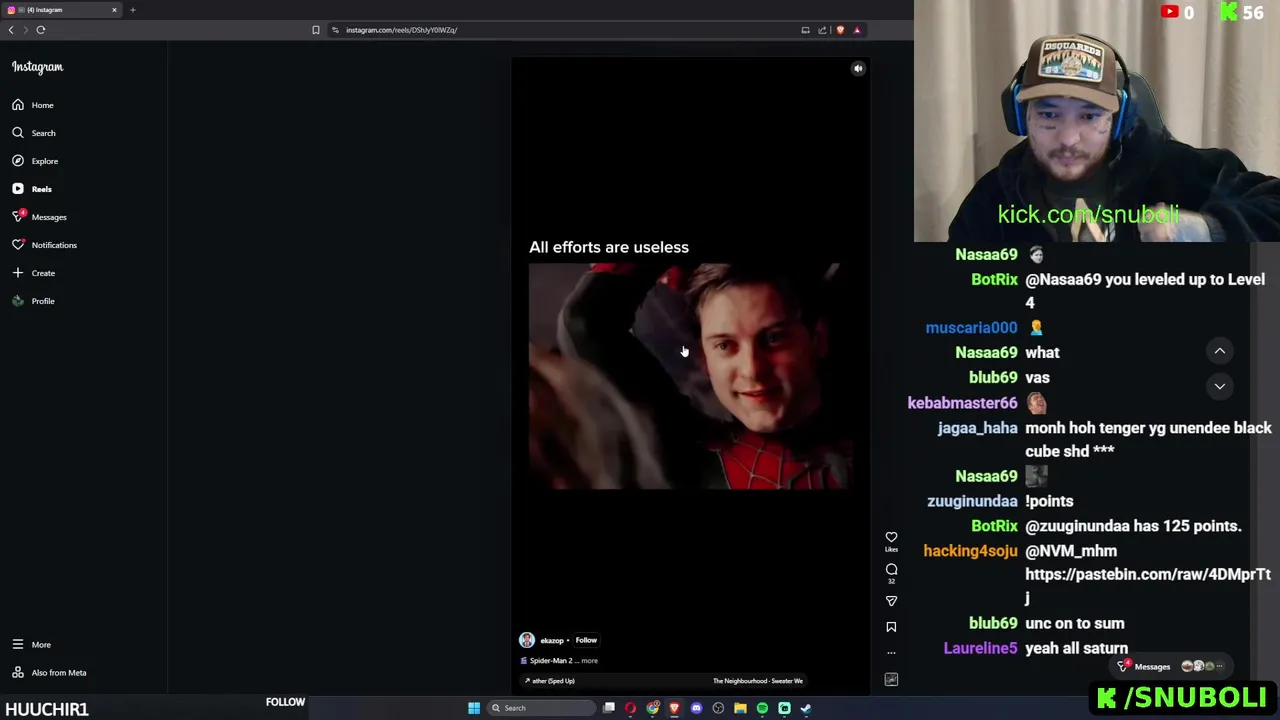Click the Instagram logo
The height and width of the screenshot is (720, 1280).
coord(37,67)
